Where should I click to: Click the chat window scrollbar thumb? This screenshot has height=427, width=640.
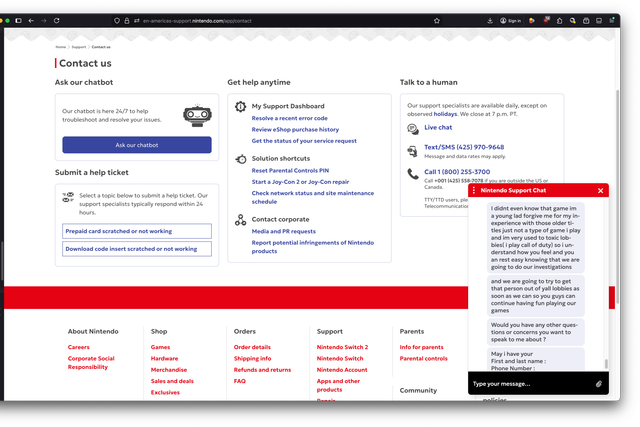coord(606,363)
